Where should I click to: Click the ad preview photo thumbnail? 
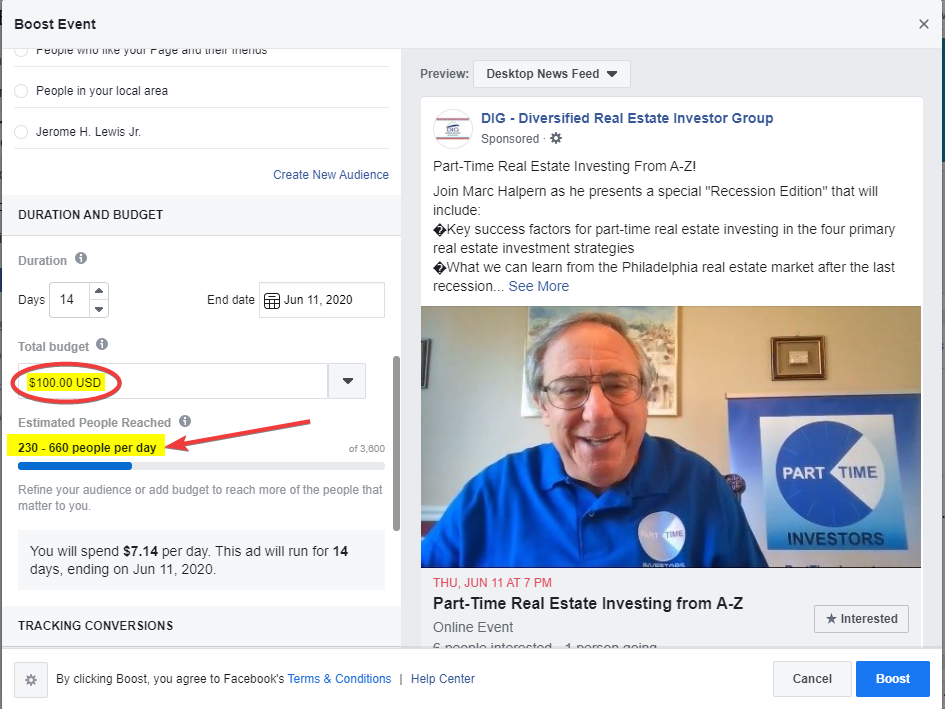671,437
